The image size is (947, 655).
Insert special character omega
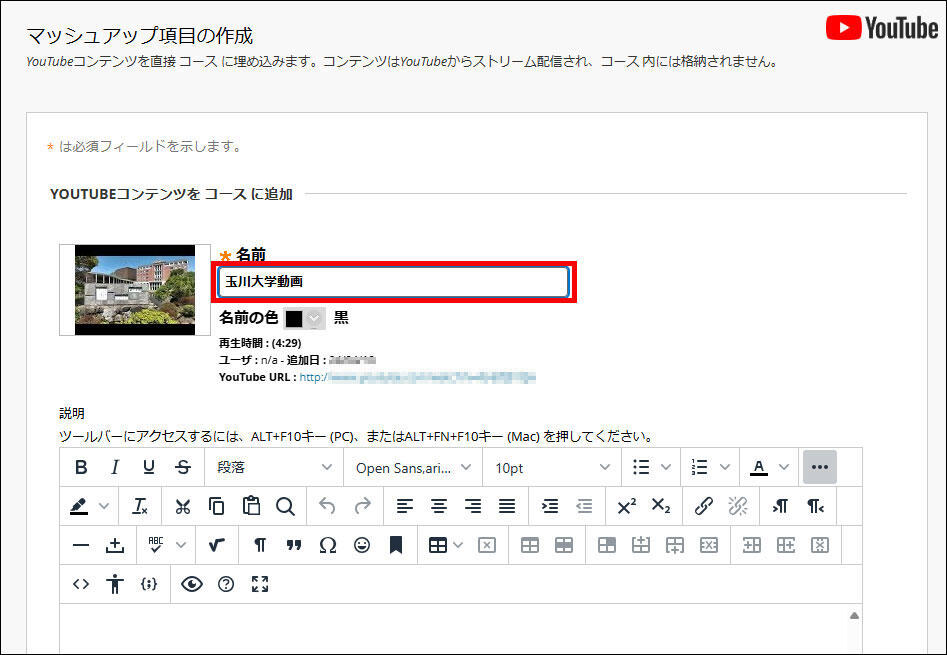328,545
